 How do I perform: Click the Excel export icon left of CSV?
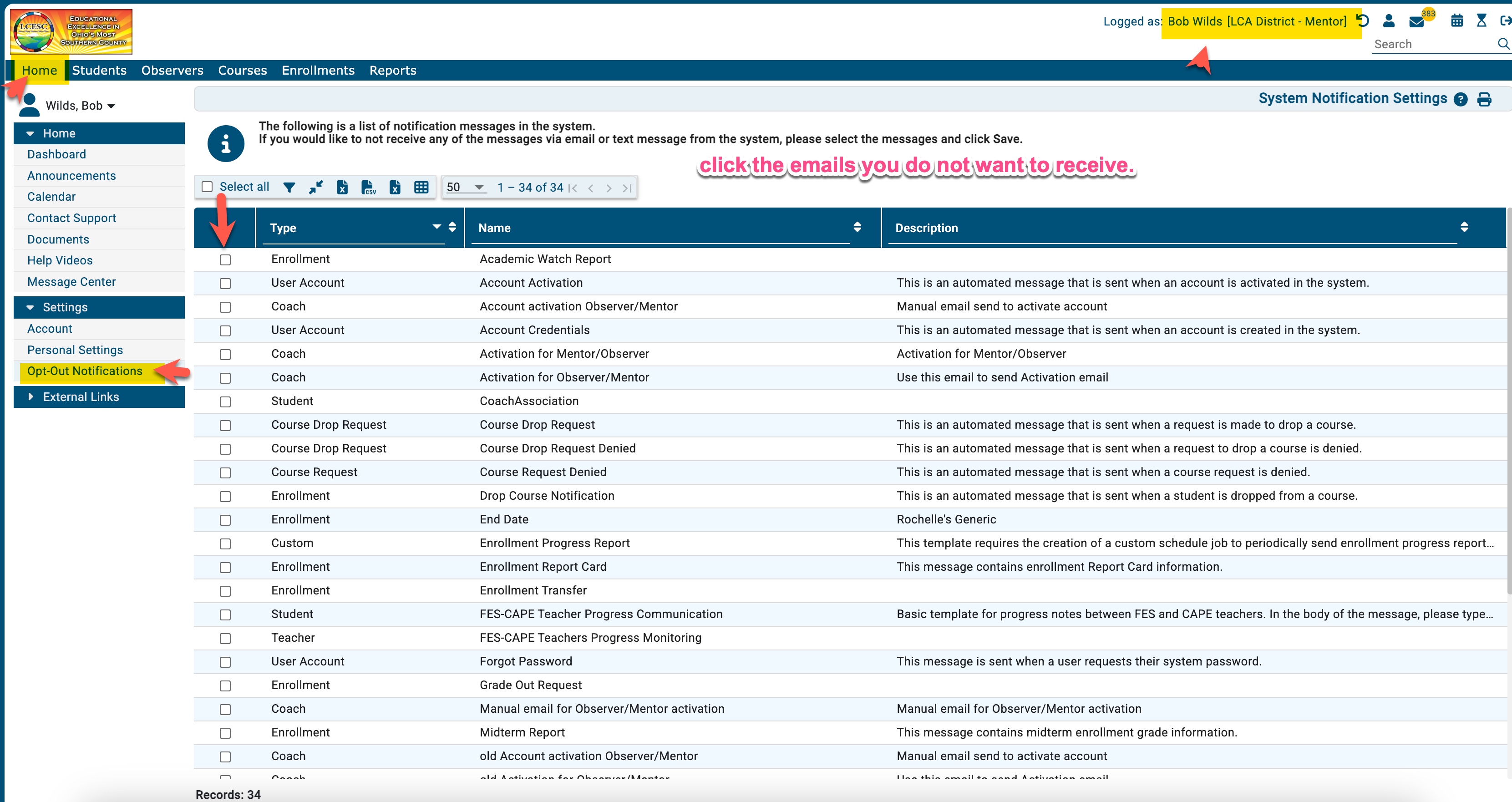(x=342, y=187)
